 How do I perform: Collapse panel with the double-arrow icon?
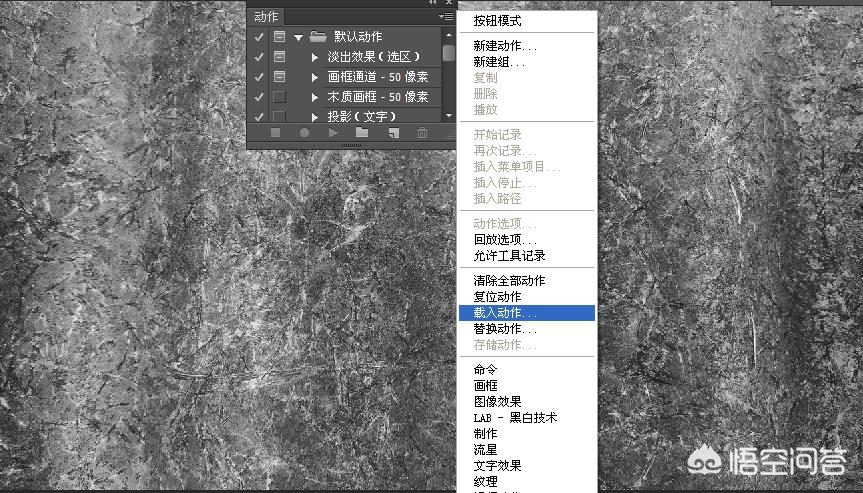(x=433, y=2)
